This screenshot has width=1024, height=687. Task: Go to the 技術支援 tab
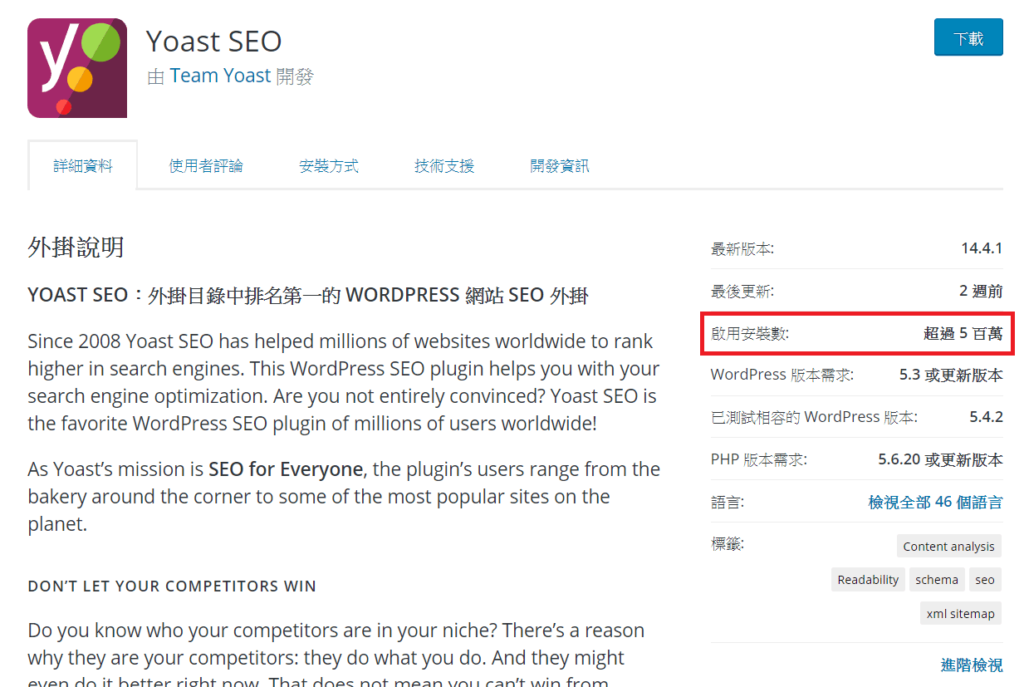click(444, 166)
